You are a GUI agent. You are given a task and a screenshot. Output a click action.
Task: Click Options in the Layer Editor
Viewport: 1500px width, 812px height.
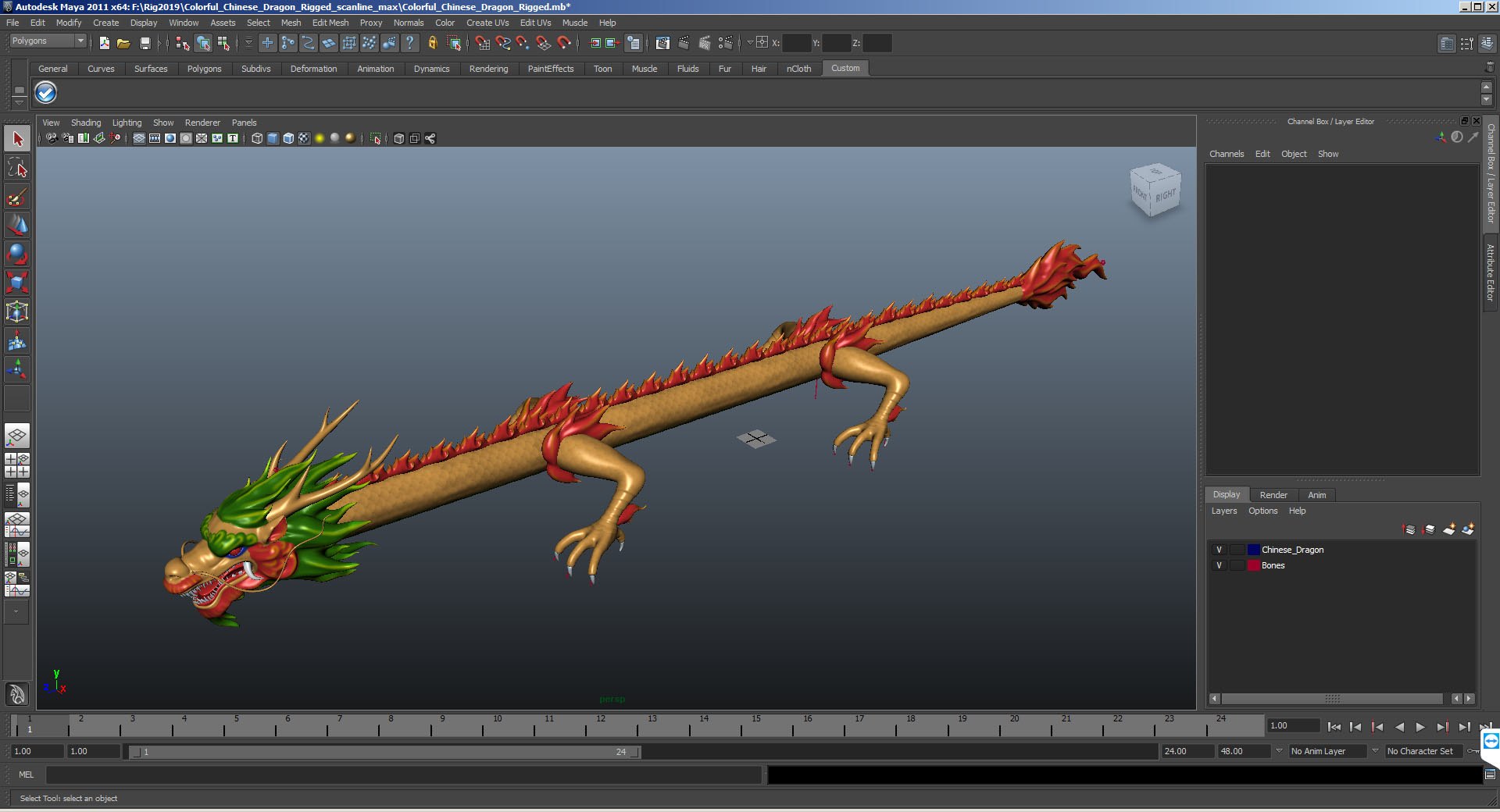1262,511
